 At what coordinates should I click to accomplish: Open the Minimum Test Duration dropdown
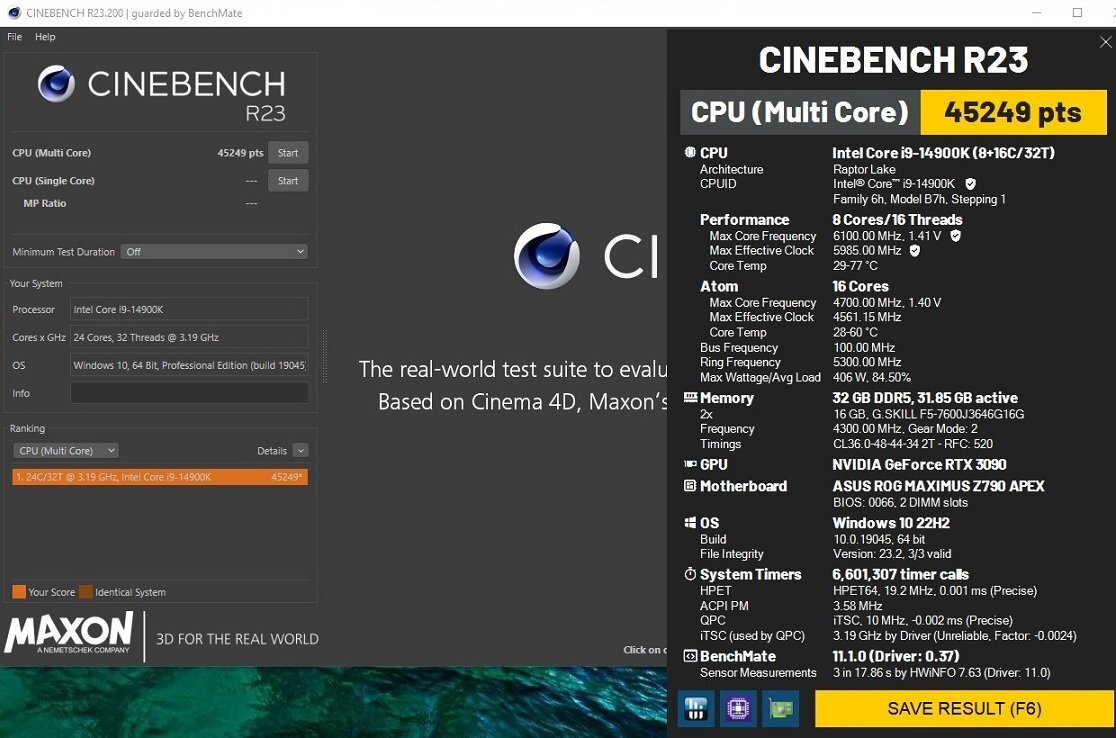click(x=214, y=251)
